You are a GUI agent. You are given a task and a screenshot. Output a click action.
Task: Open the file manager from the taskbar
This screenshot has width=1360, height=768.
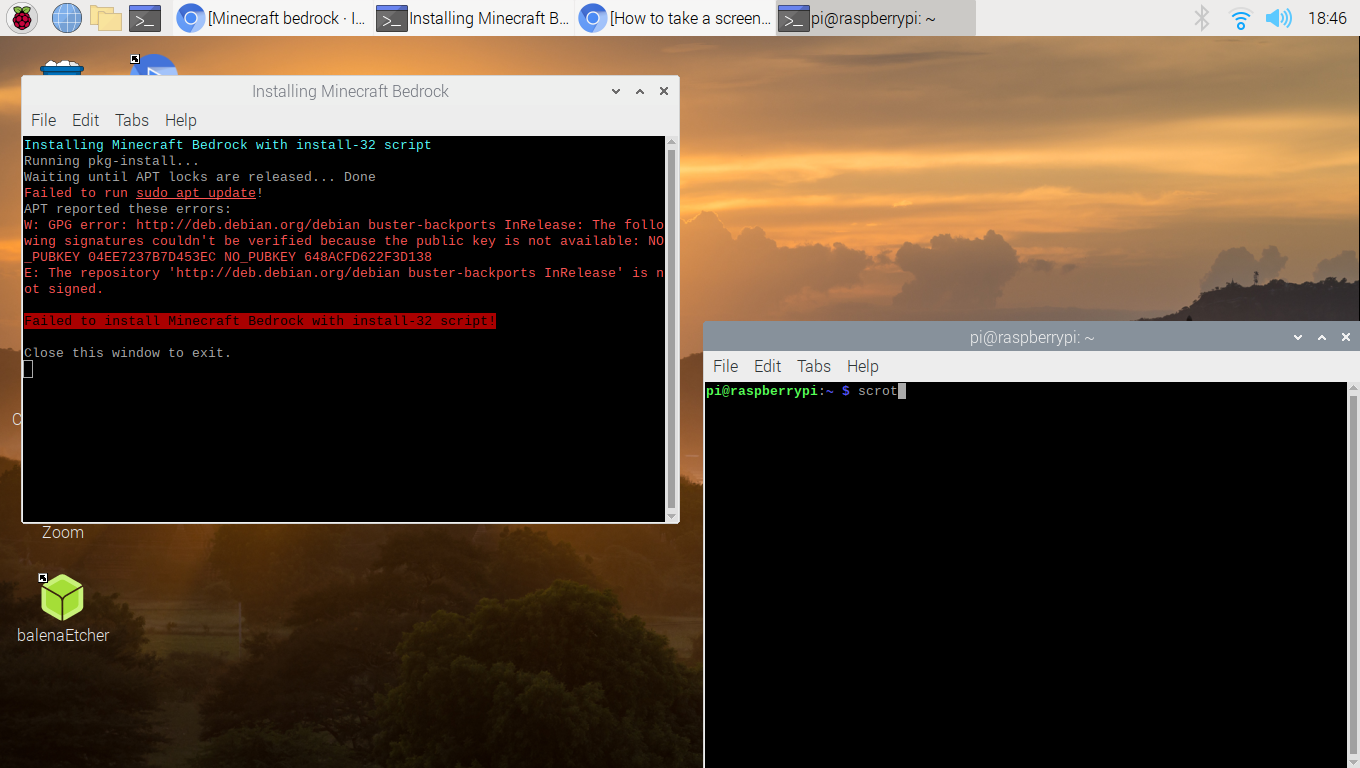(x=105, y=18)
